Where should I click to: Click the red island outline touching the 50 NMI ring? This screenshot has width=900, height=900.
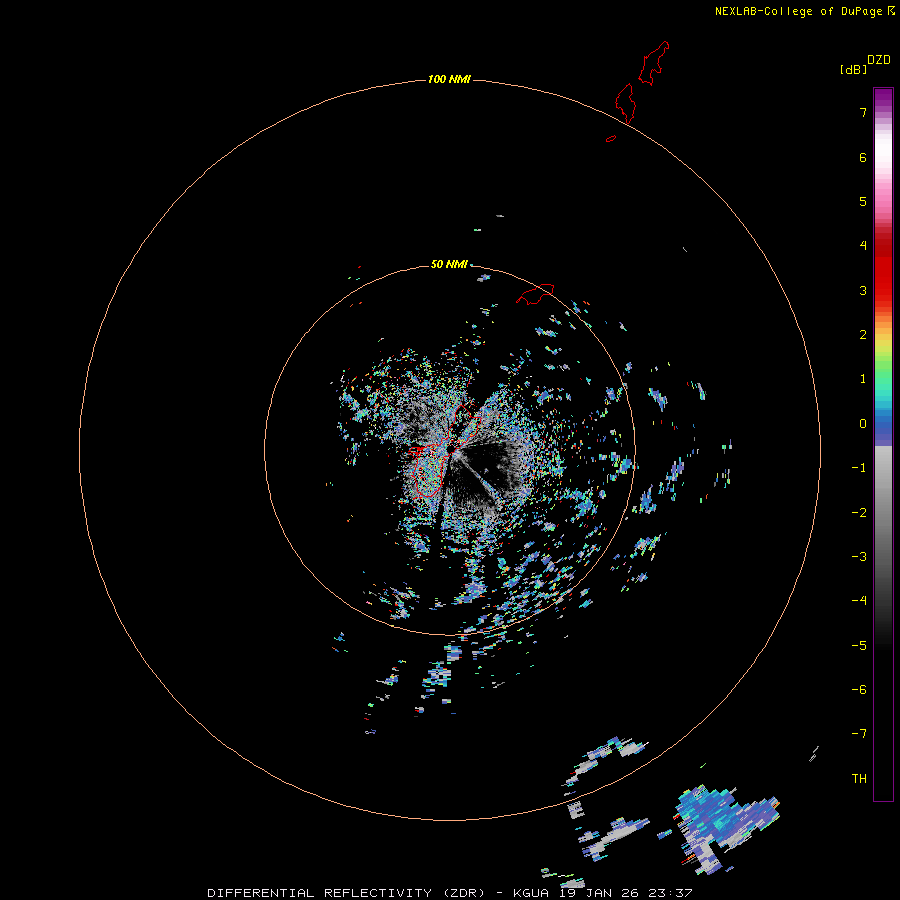click(536, 293)
